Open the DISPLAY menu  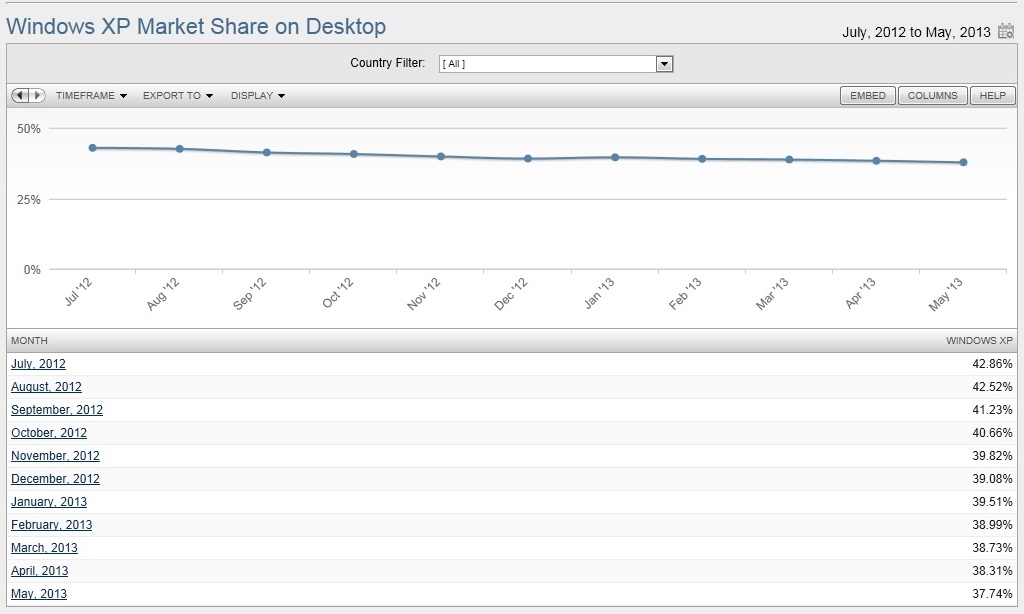[258, 96]
